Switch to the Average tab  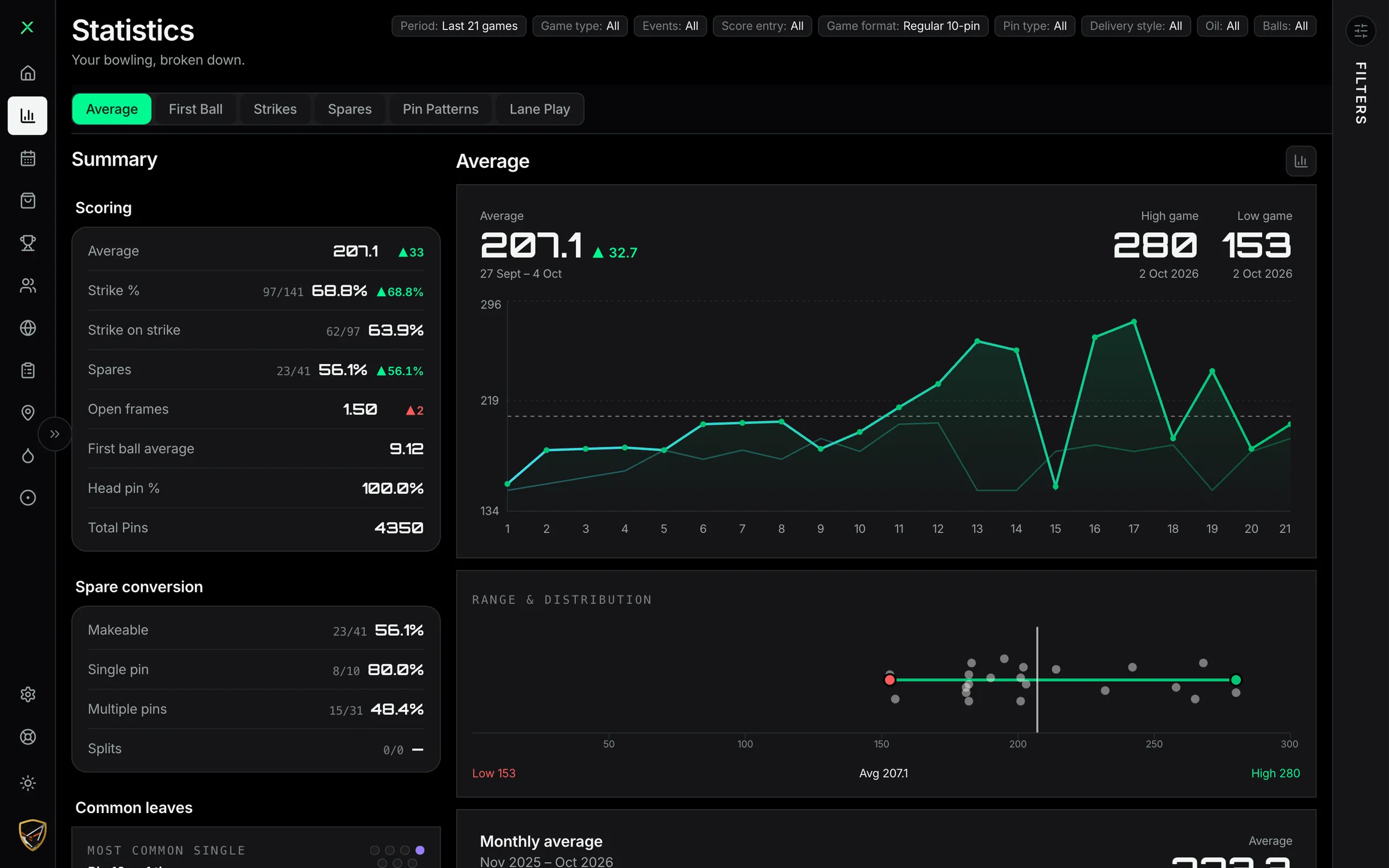point(112,109)
